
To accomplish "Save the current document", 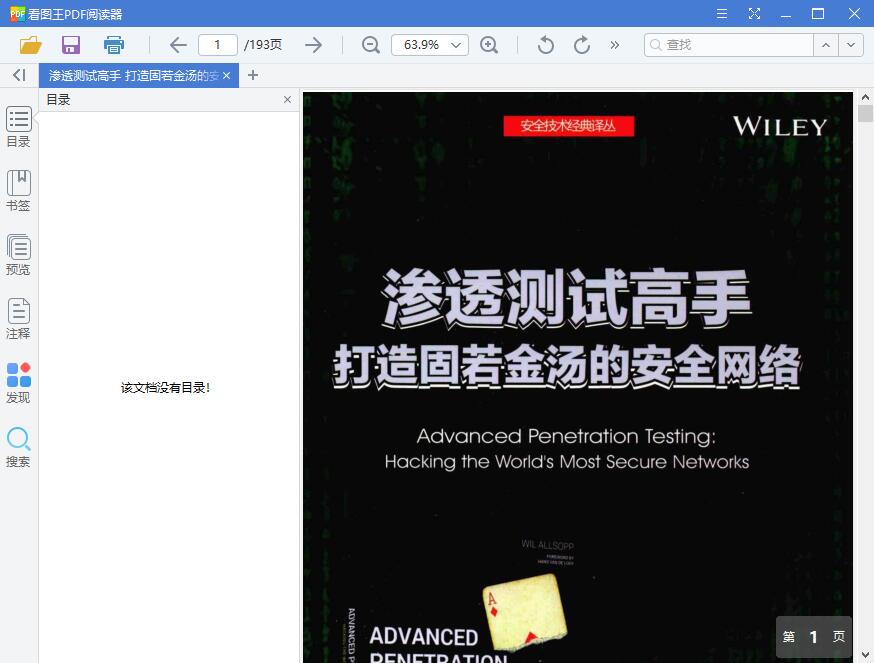I will [x=70, y=45].
